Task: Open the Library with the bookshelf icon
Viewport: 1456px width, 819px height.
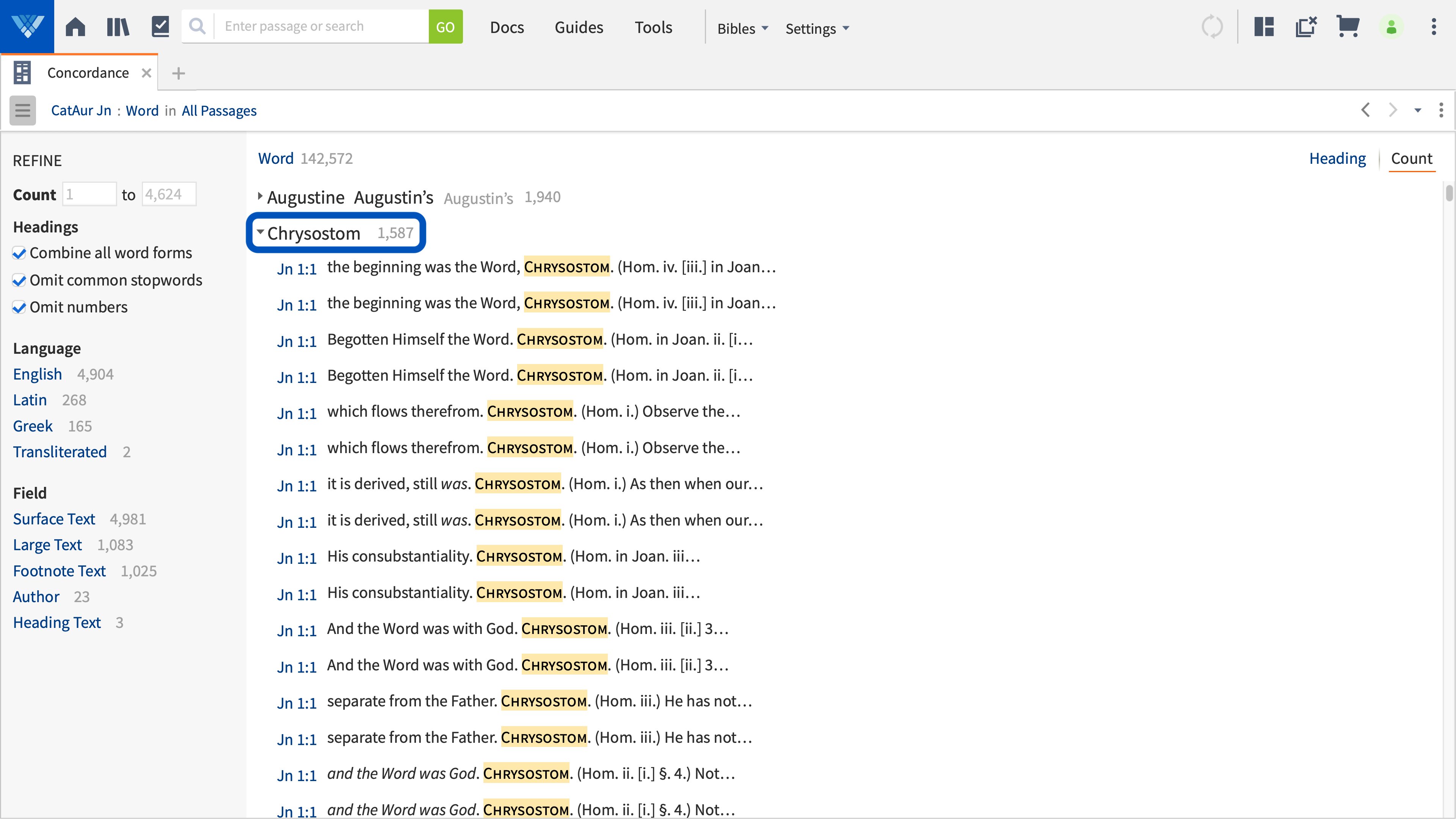Action: tap(118, 26)
